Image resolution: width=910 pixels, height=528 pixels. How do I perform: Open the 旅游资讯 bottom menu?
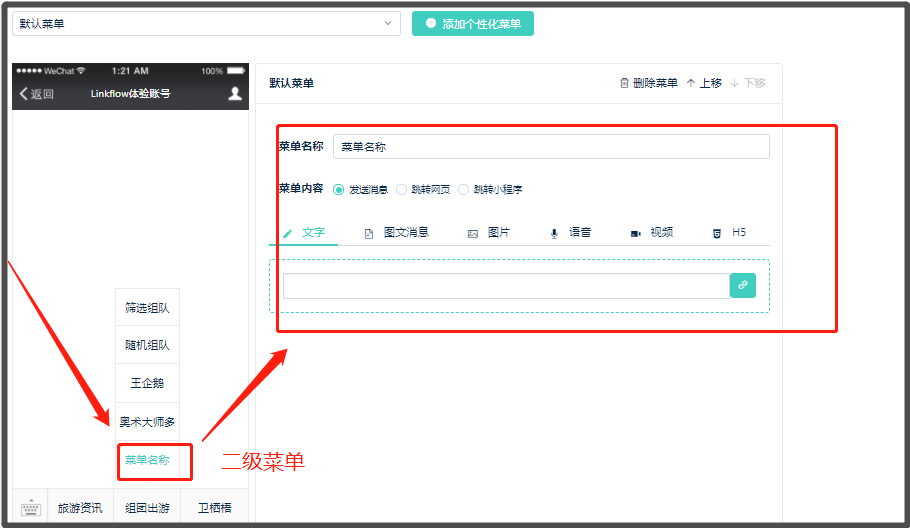(x=80, y=508)
